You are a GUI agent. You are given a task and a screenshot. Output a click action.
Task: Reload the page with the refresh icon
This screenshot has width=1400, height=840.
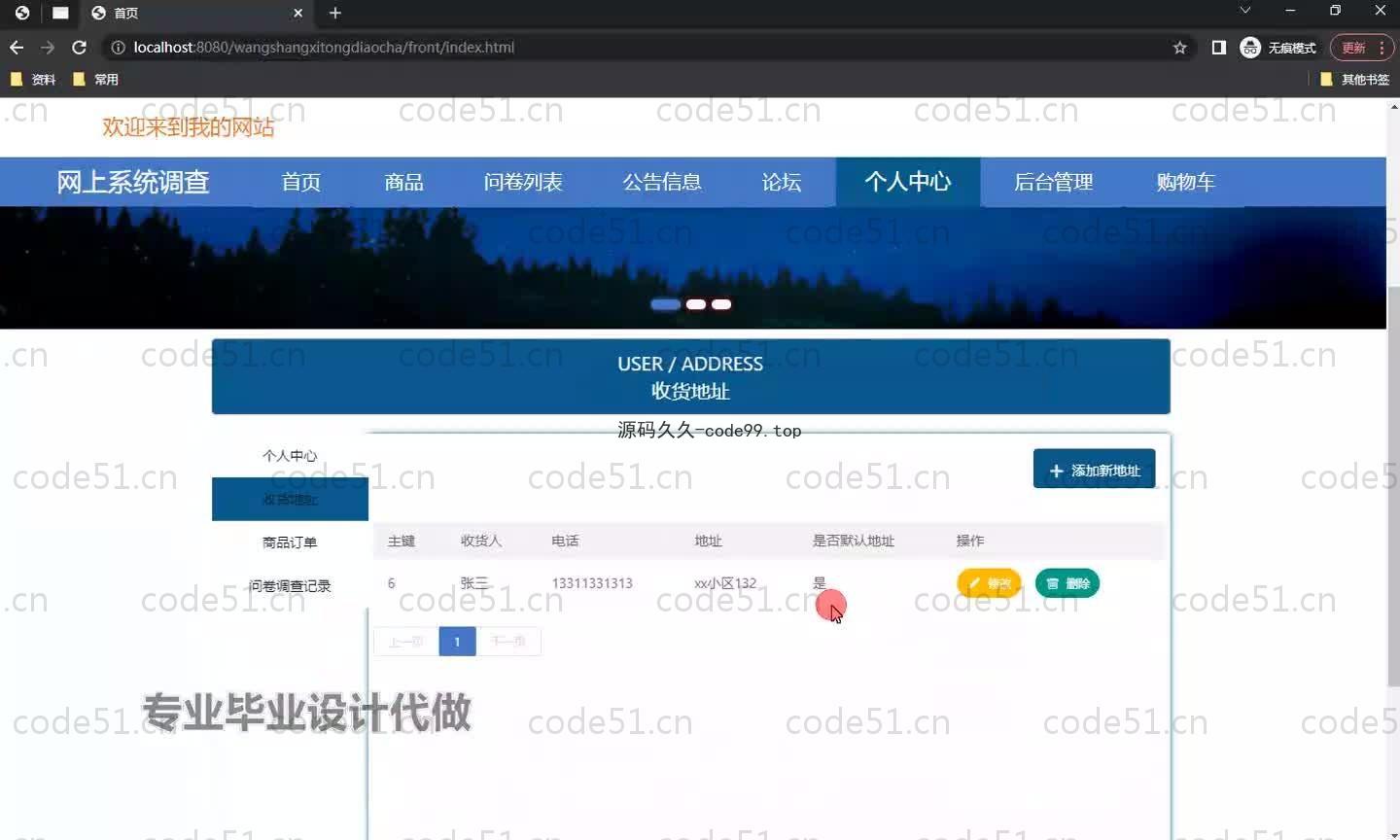[x=80, y=48]
